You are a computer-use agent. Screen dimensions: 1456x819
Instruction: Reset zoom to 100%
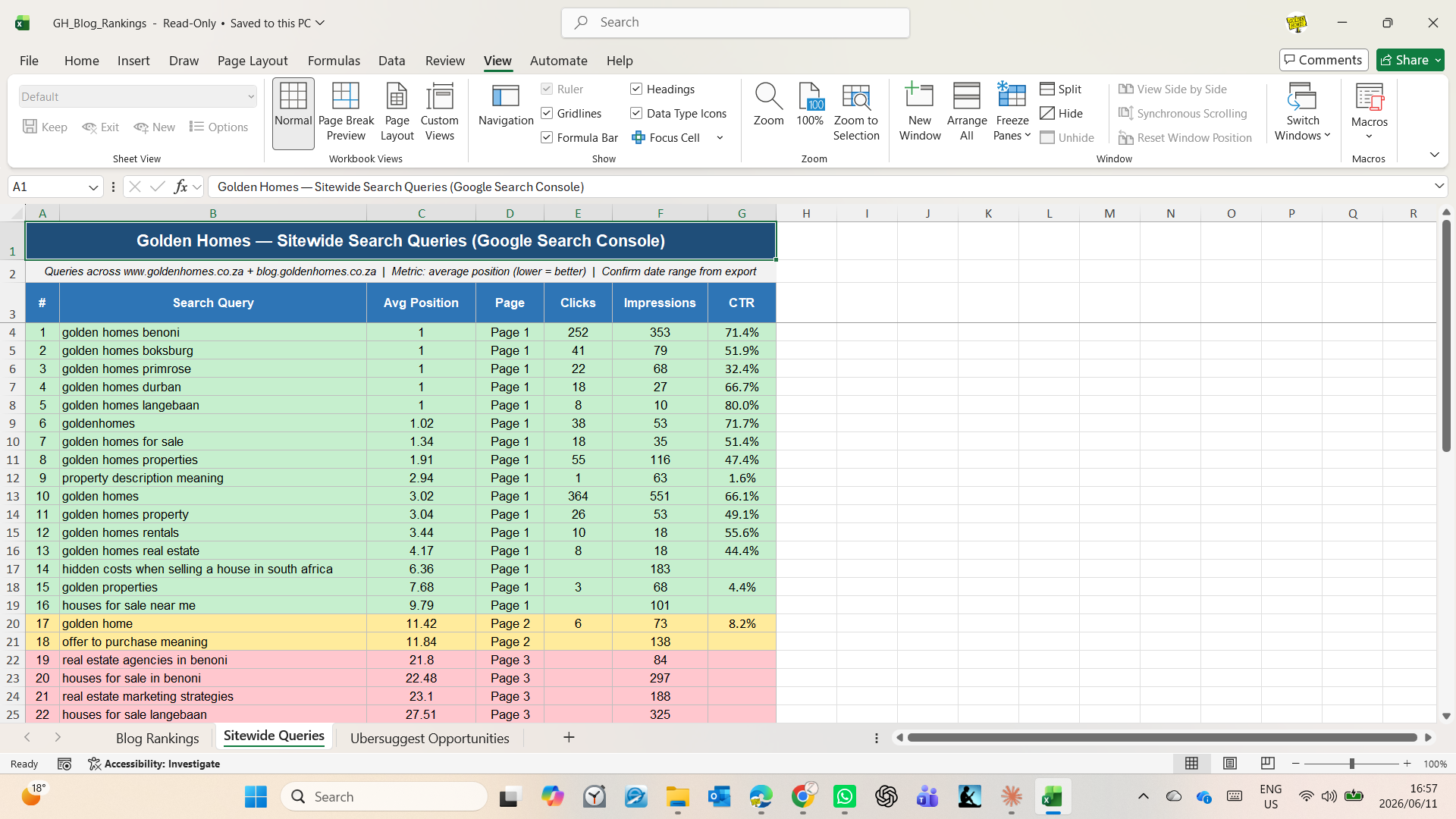[x=810, y=105]
